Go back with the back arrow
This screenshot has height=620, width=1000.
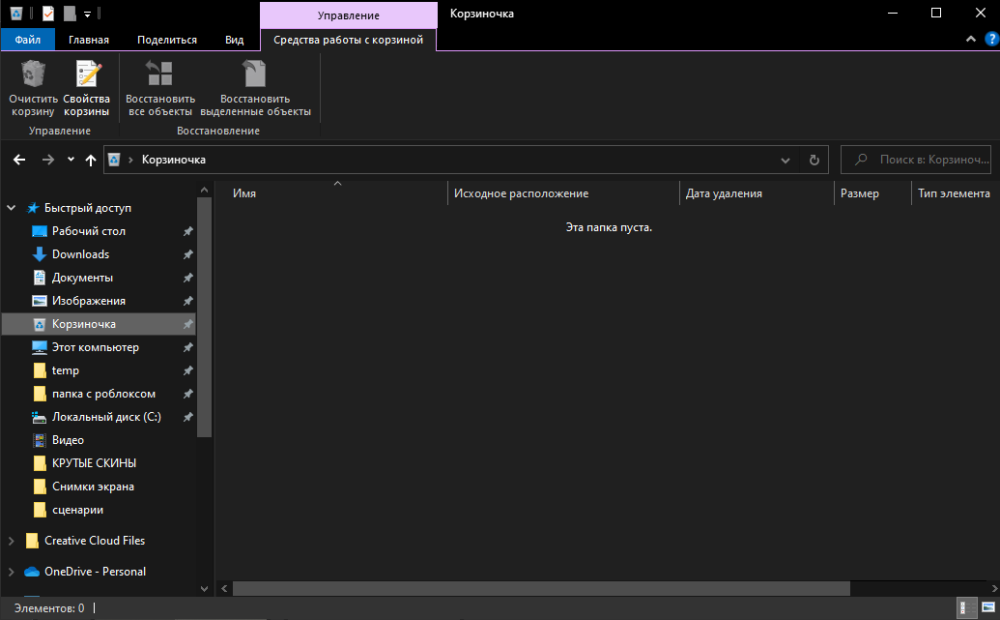(x=19, y=159)
